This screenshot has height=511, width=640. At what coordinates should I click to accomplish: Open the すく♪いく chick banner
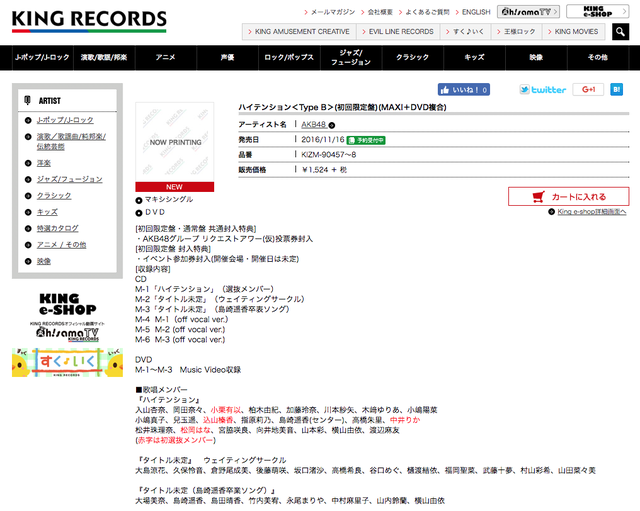[x=67, y=362]
